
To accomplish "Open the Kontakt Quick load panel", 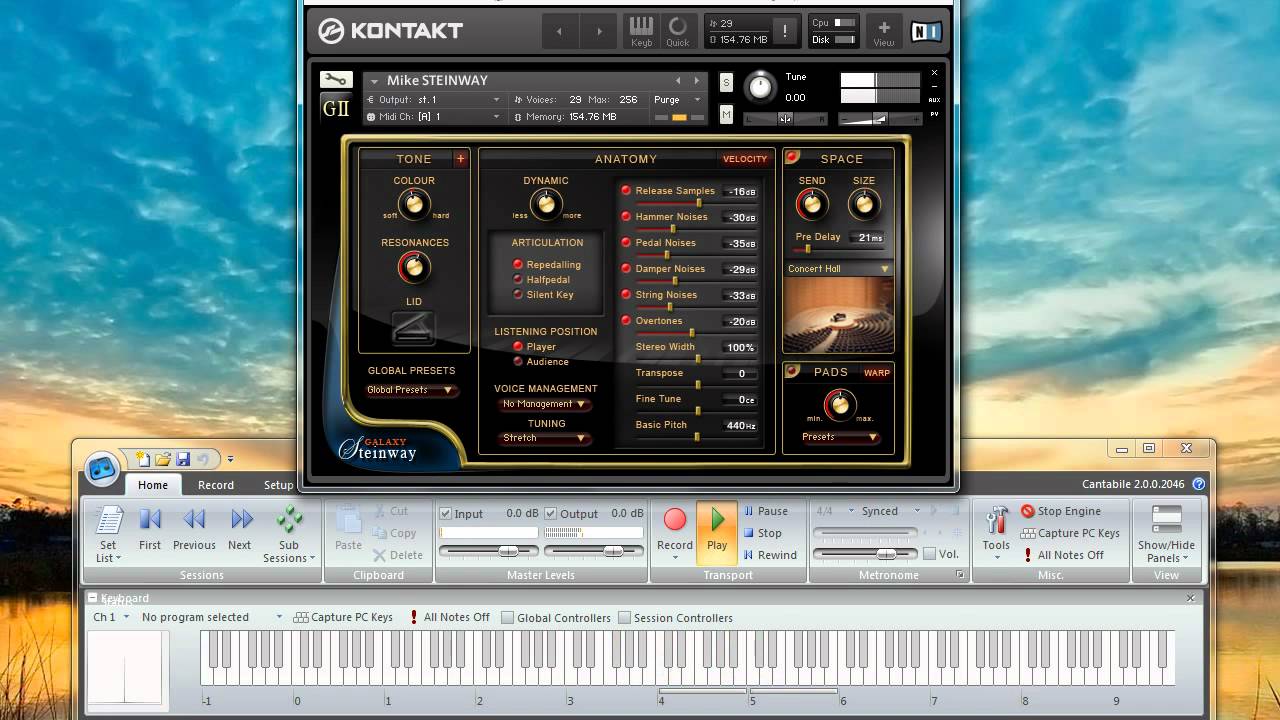I will (678, 31).
